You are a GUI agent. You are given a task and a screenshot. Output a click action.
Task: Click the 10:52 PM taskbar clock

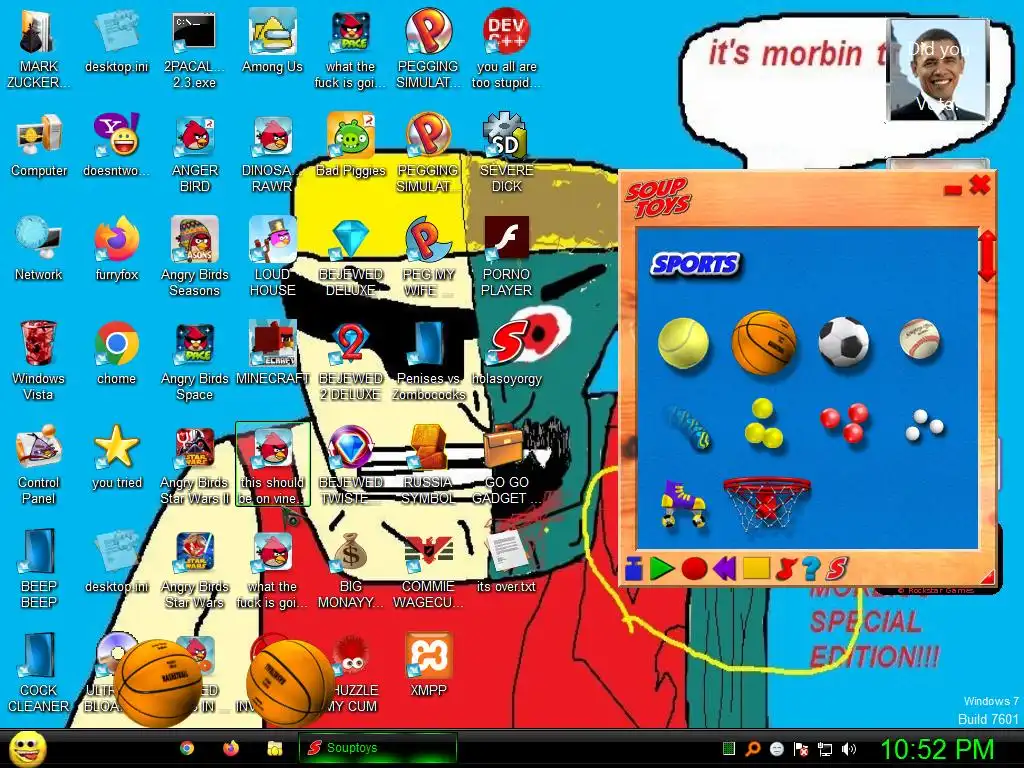937,750
